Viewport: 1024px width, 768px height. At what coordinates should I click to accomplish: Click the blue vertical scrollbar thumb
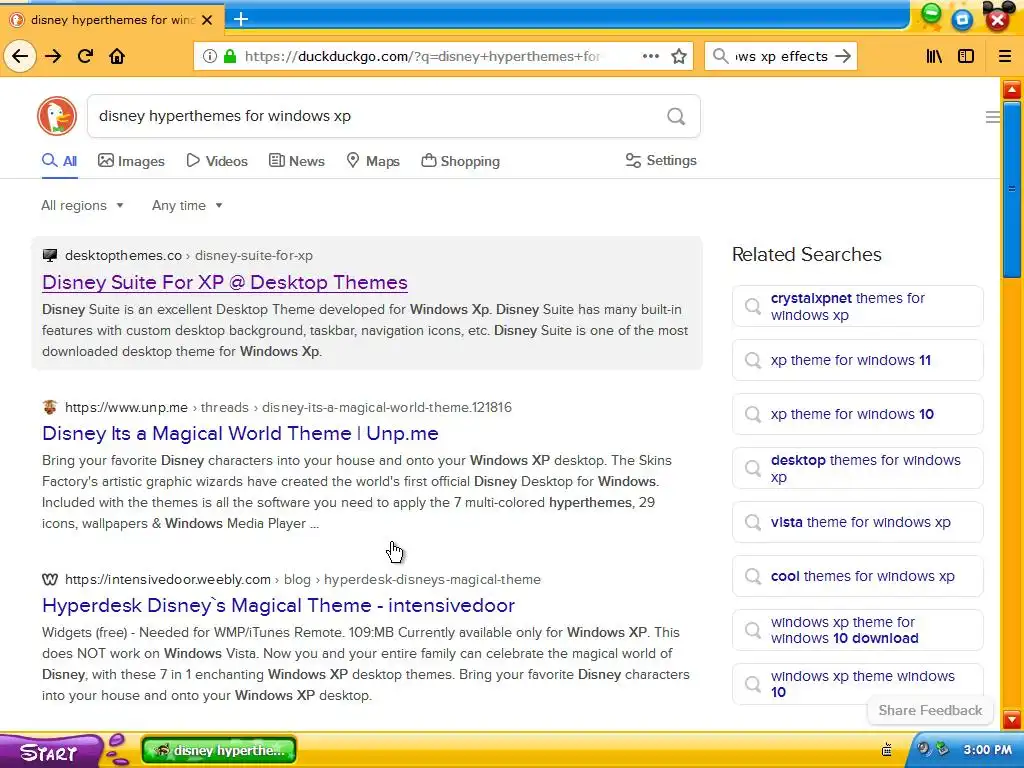(1012, 189)
